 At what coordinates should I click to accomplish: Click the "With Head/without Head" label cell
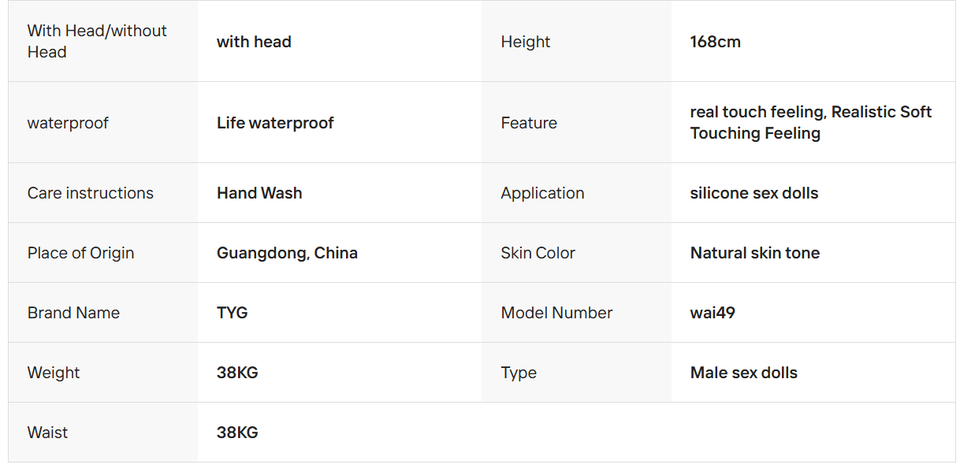coord(97,41)
